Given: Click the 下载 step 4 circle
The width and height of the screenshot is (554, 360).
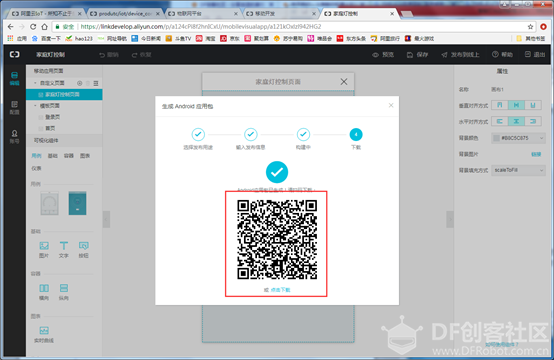Looking at the screenshot, I should click(x=356, y=134).
